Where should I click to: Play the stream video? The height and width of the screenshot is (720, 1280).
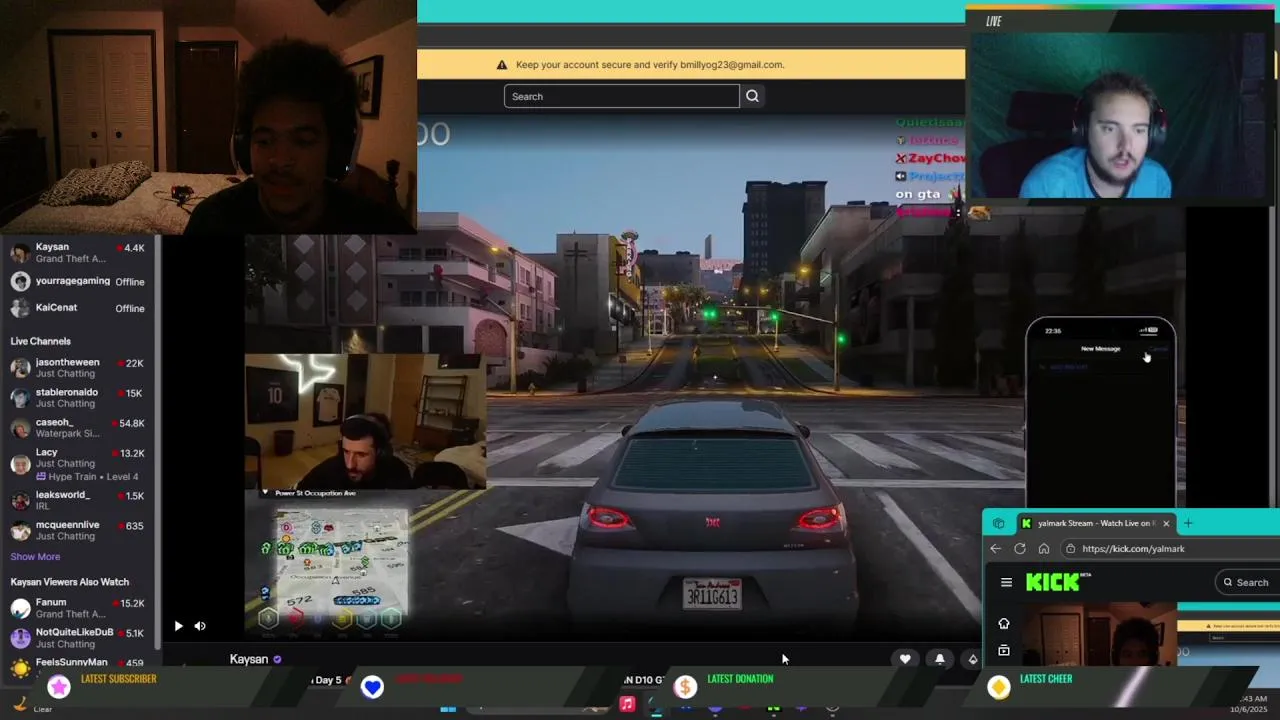coord(178,626)
